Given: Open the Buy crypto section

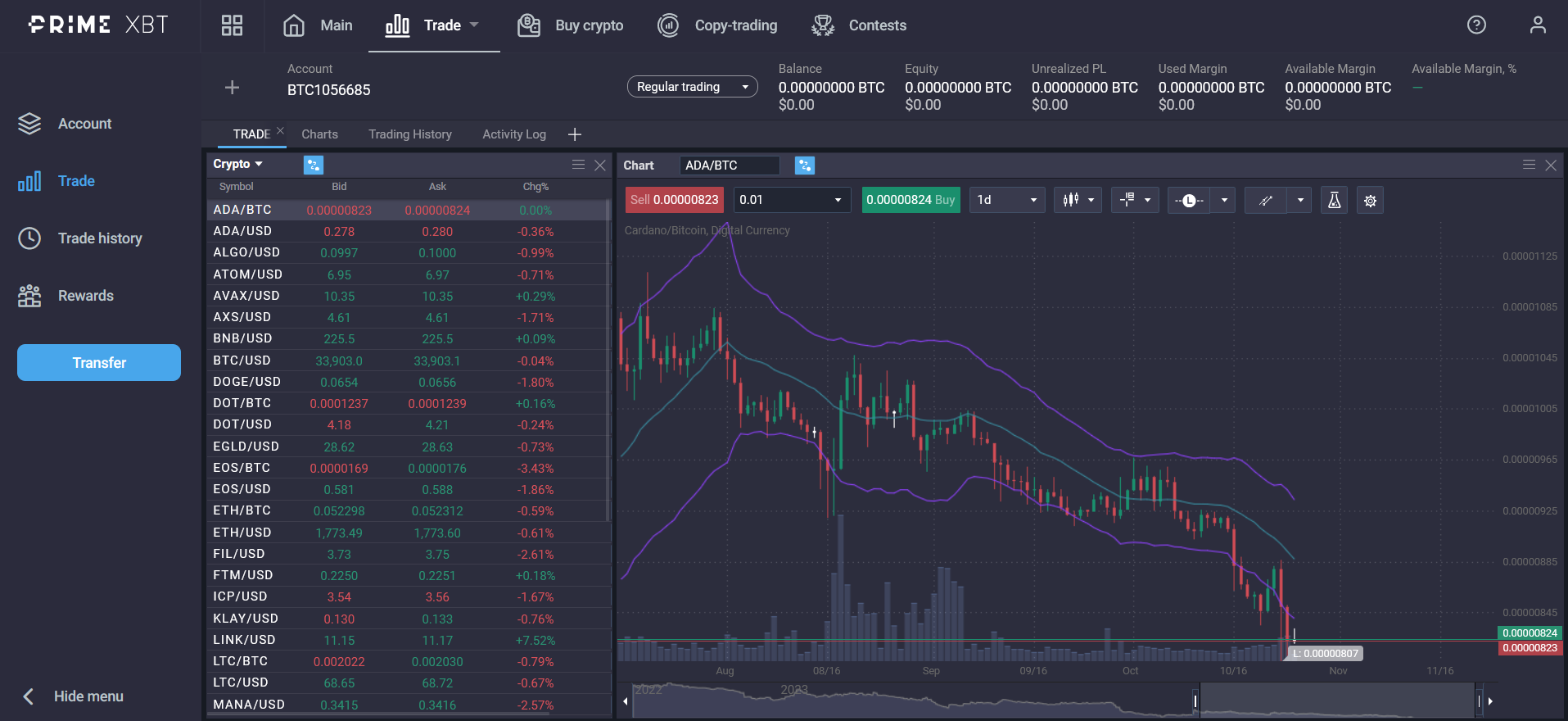Looking at the screenshot, I should coord(571,25).
